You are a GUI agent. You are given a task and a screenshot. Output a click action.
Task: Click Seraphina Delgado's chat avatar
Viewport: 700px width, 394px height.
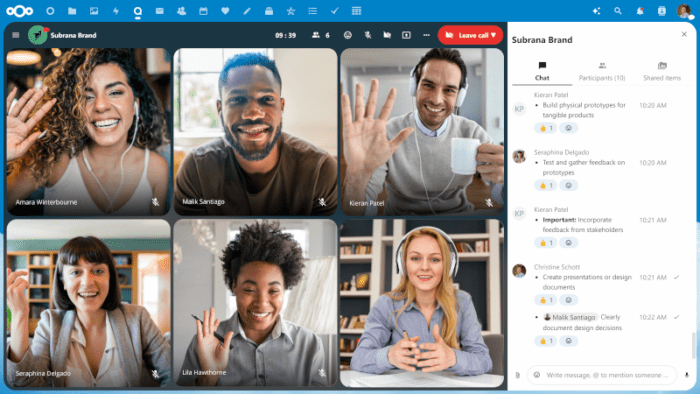[x=519, y=156]
